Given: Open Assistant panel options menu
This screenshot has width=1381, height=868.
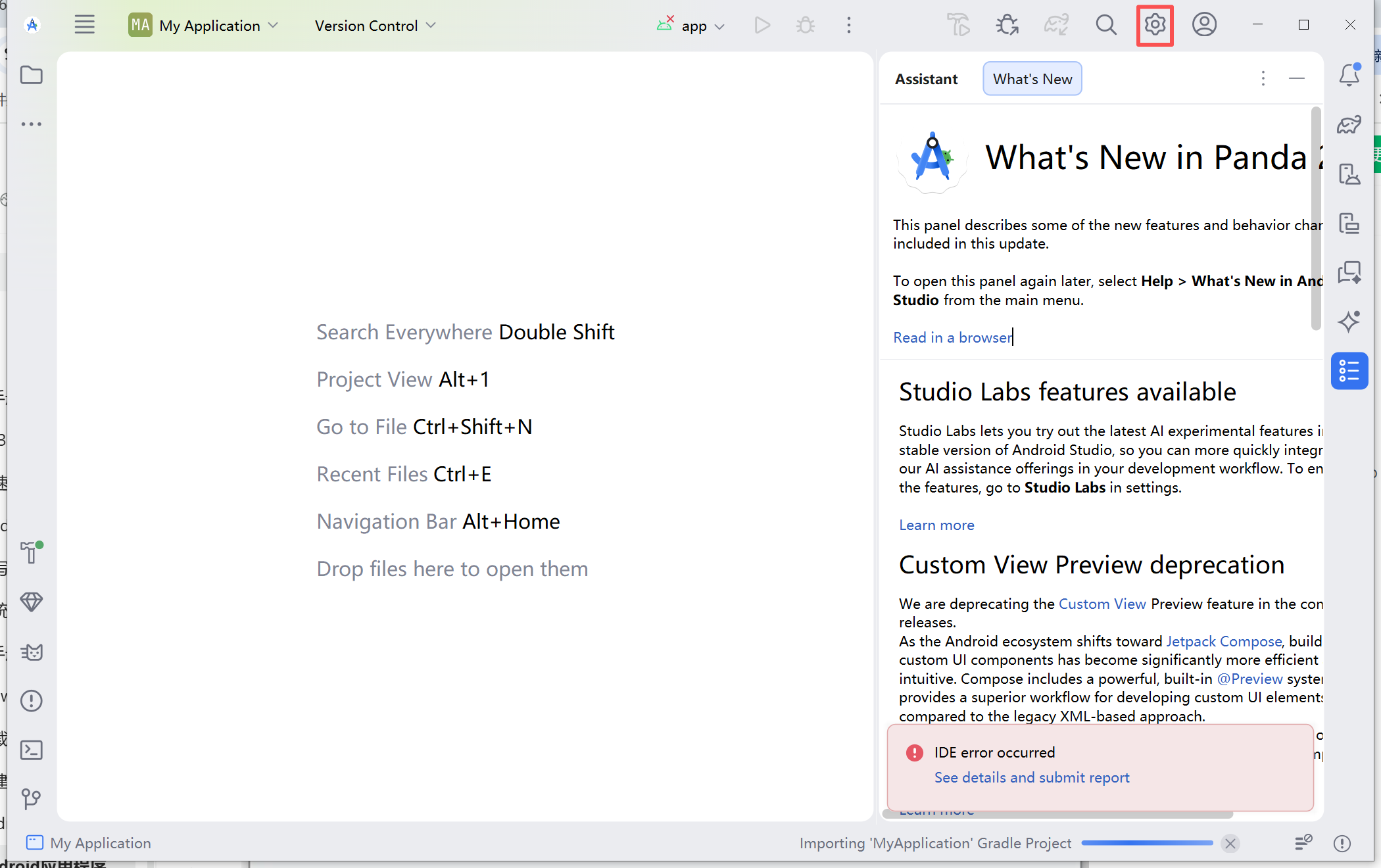Looking at the screenshot, I should [1263, 79].
